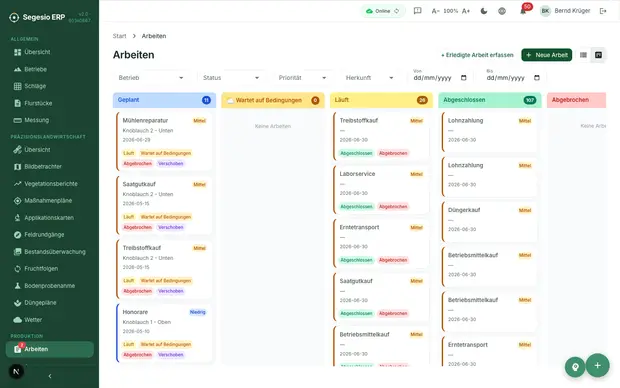
Task: Click the Läuft column header
Action: (x=381, y=100)
